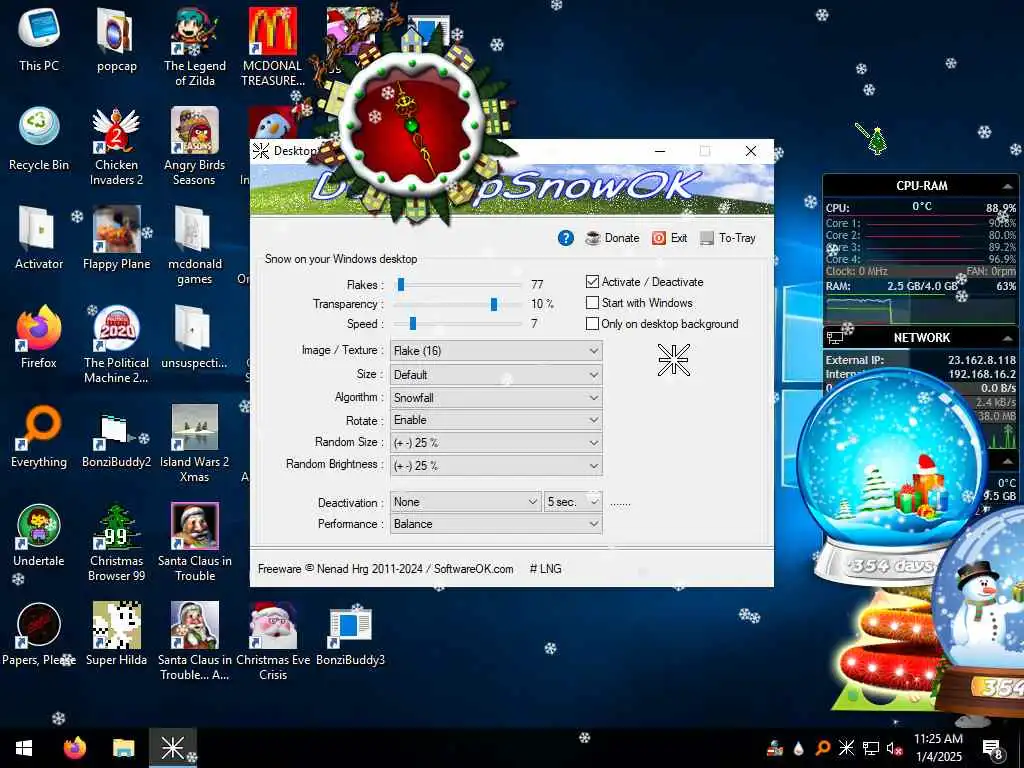
Task: Select the popcap desktop icon
Action: point(117,39)
